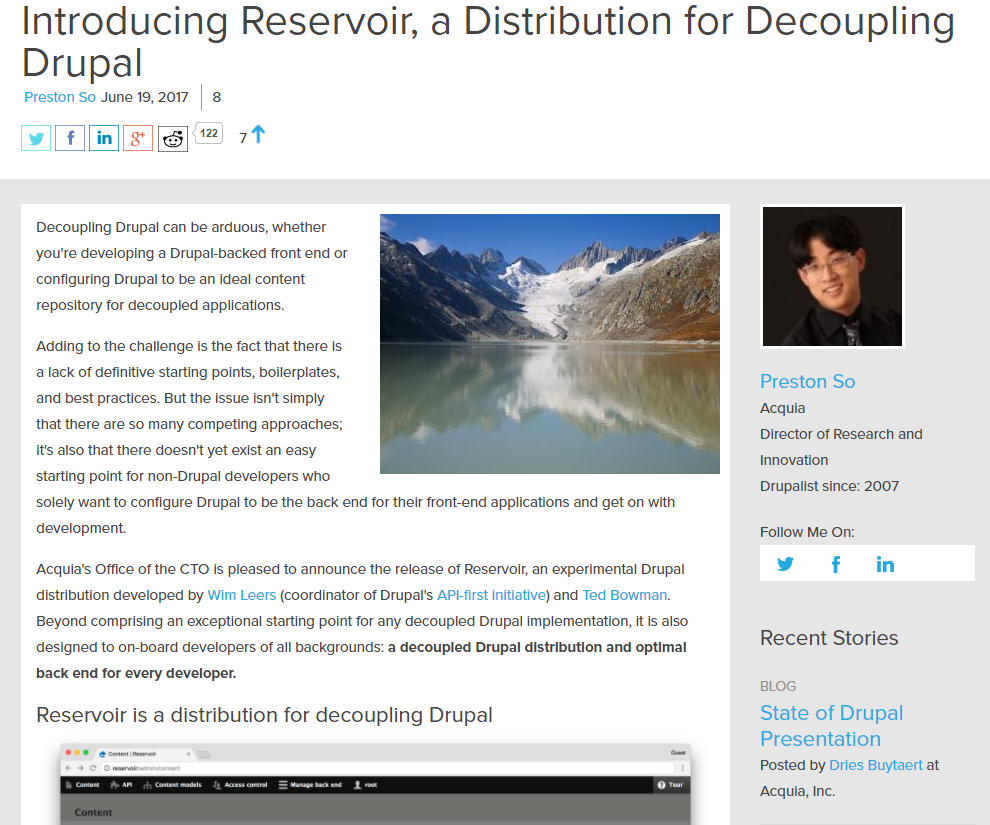This screenshot has width=990, height=825.
Task: Click the comment count 8
Action: 217,97
